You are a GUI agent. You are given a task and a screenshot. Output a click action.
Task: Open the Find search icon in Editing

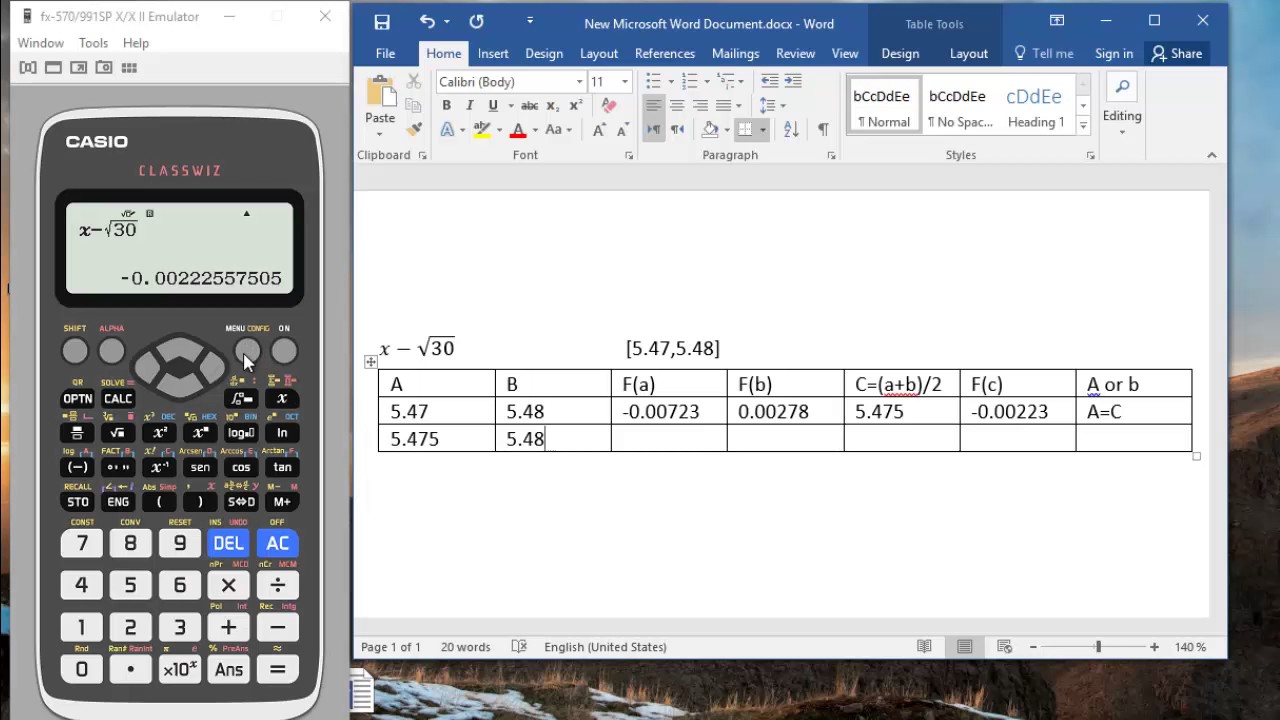[x=1122, y=88]
